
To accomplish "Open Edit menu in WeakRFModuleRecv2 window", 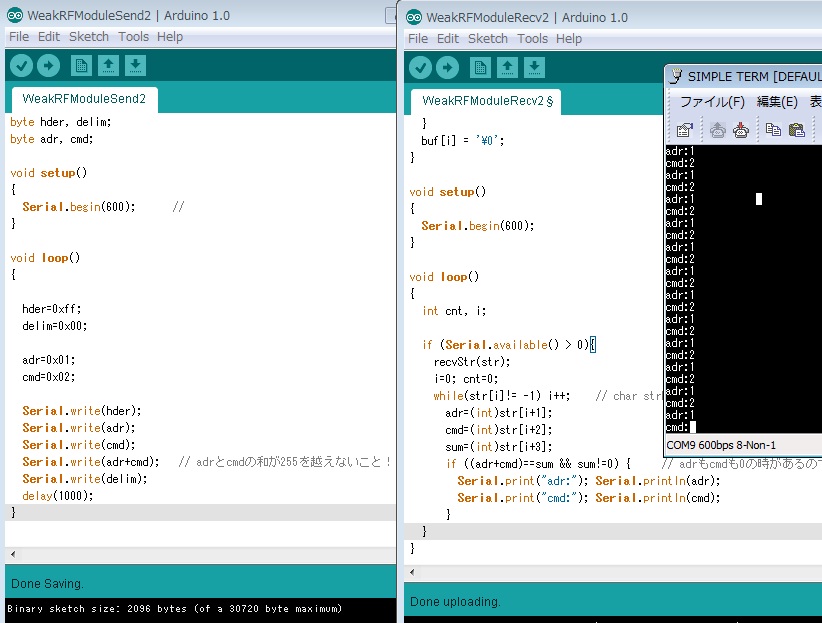I will 448,39.
